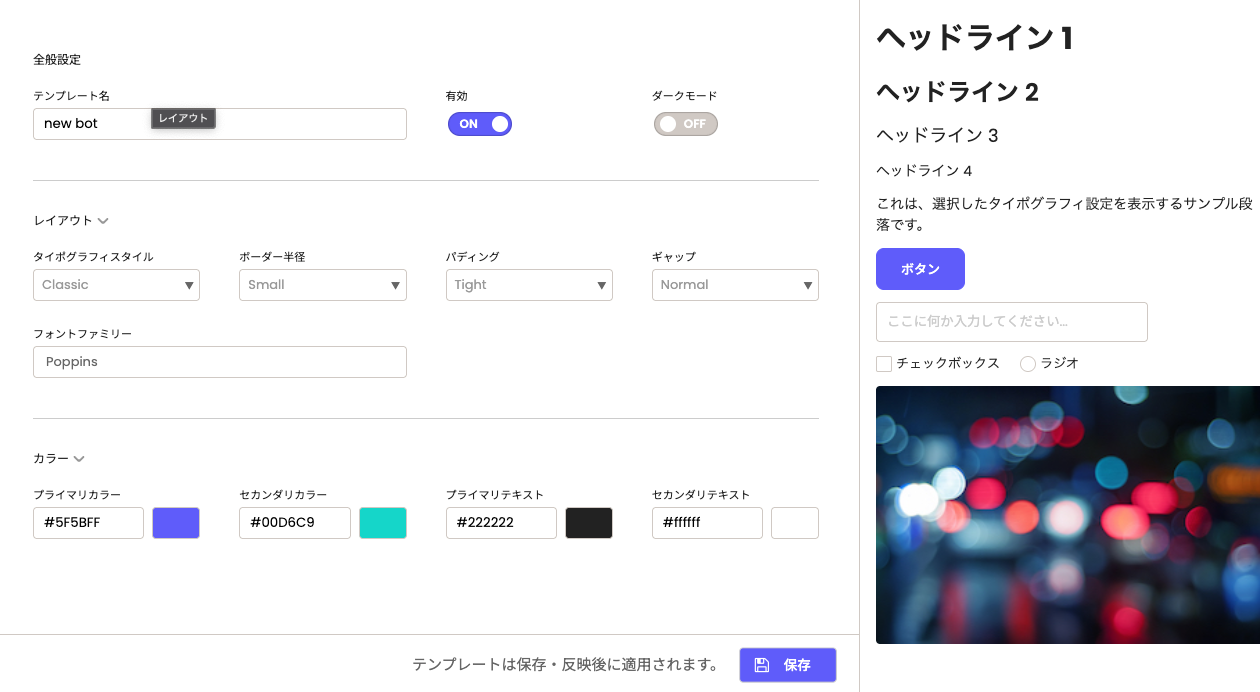Check the チェックボックス checkbox in preview
The width and height of the screenshot is (1260, 692).
click(x=884, y=364)
